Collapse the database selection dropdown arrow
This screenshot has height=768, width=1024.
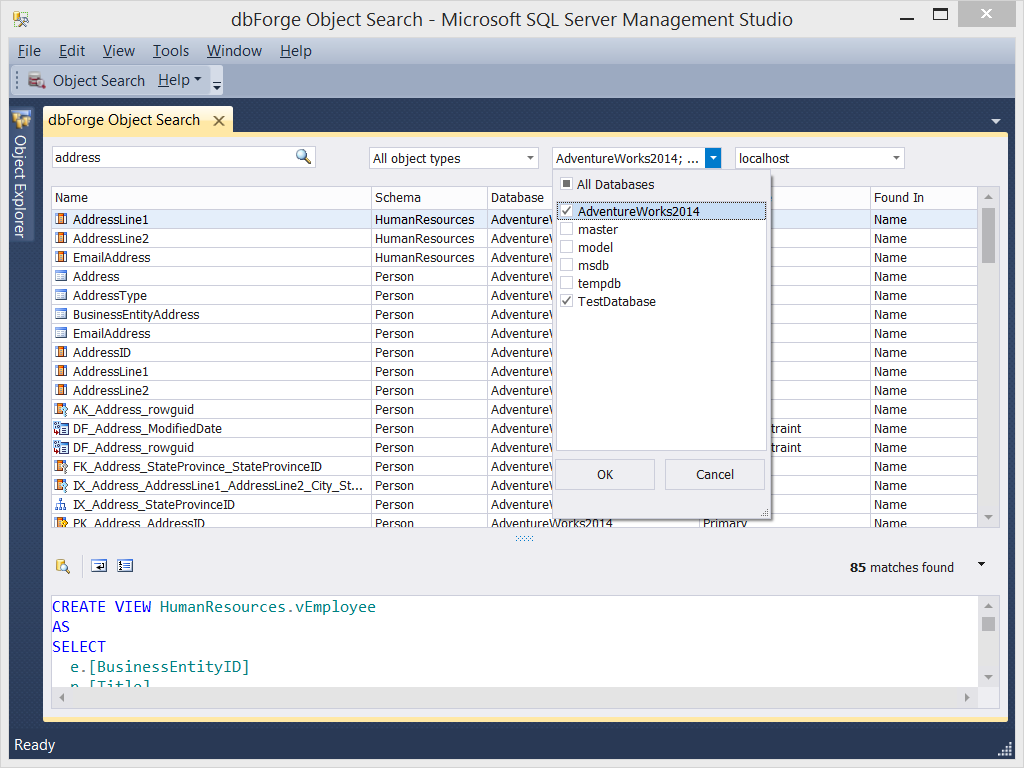713,157
